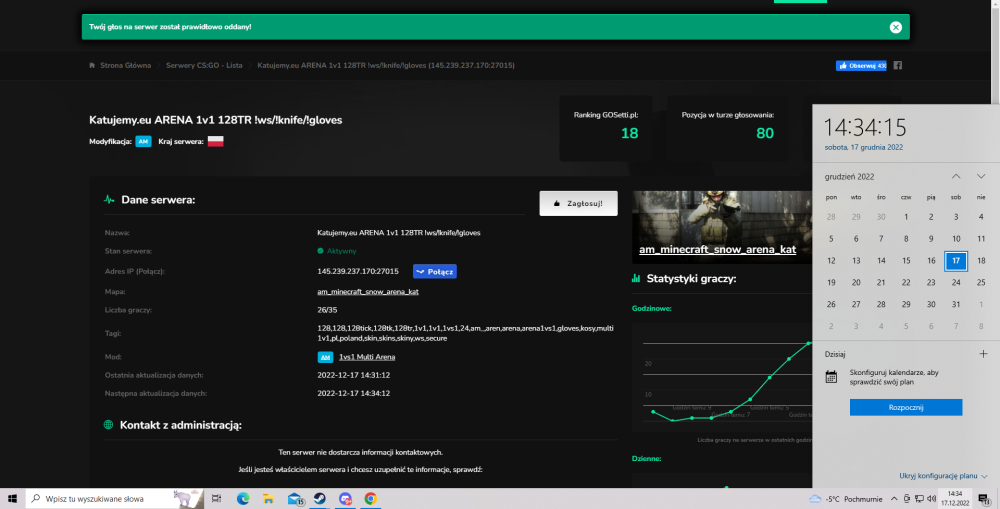Select the server IP 145.239.237.170:27015 text

358,272
